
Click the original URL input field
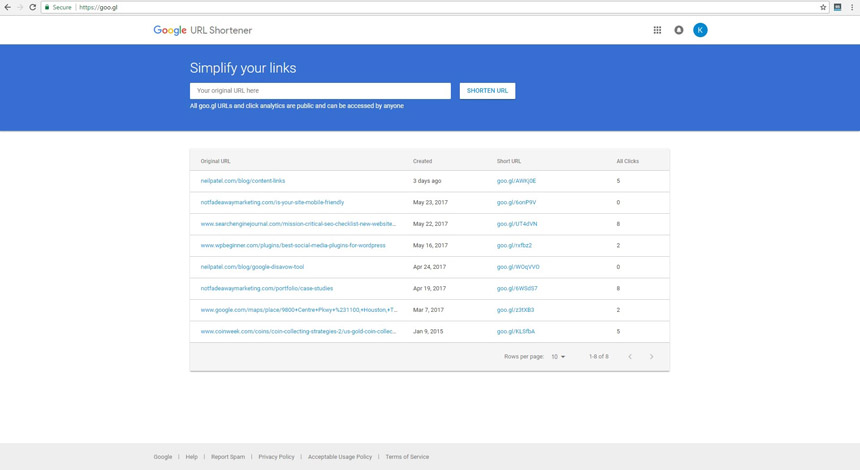320,91
